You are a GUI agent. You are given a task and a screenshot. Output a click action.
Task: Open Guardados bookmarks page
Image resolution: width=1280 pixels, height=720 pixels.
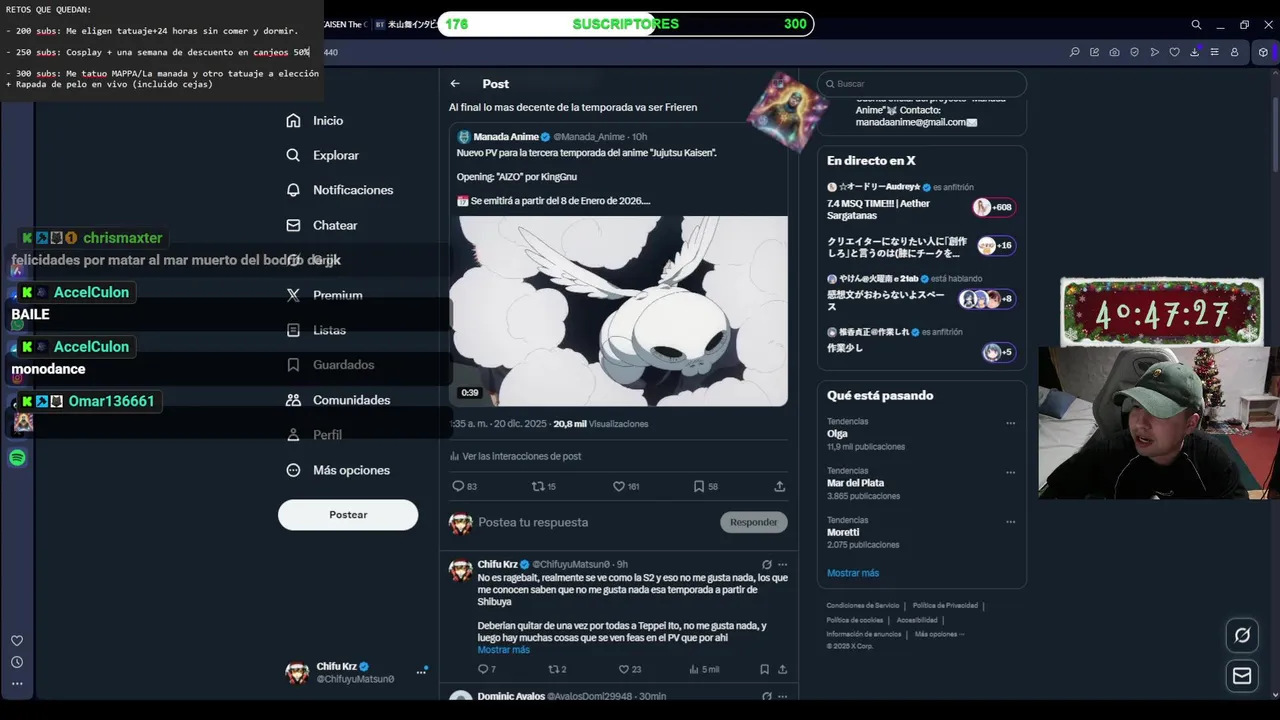(x=329, y=365)
